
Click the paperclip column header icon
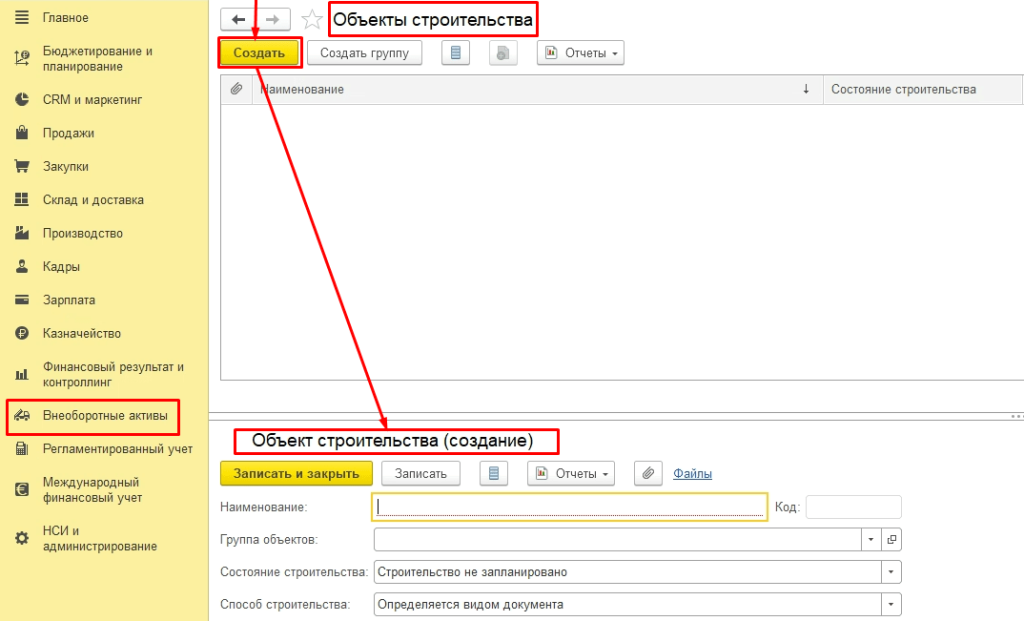pyautogui.click(x=236, y=89)
